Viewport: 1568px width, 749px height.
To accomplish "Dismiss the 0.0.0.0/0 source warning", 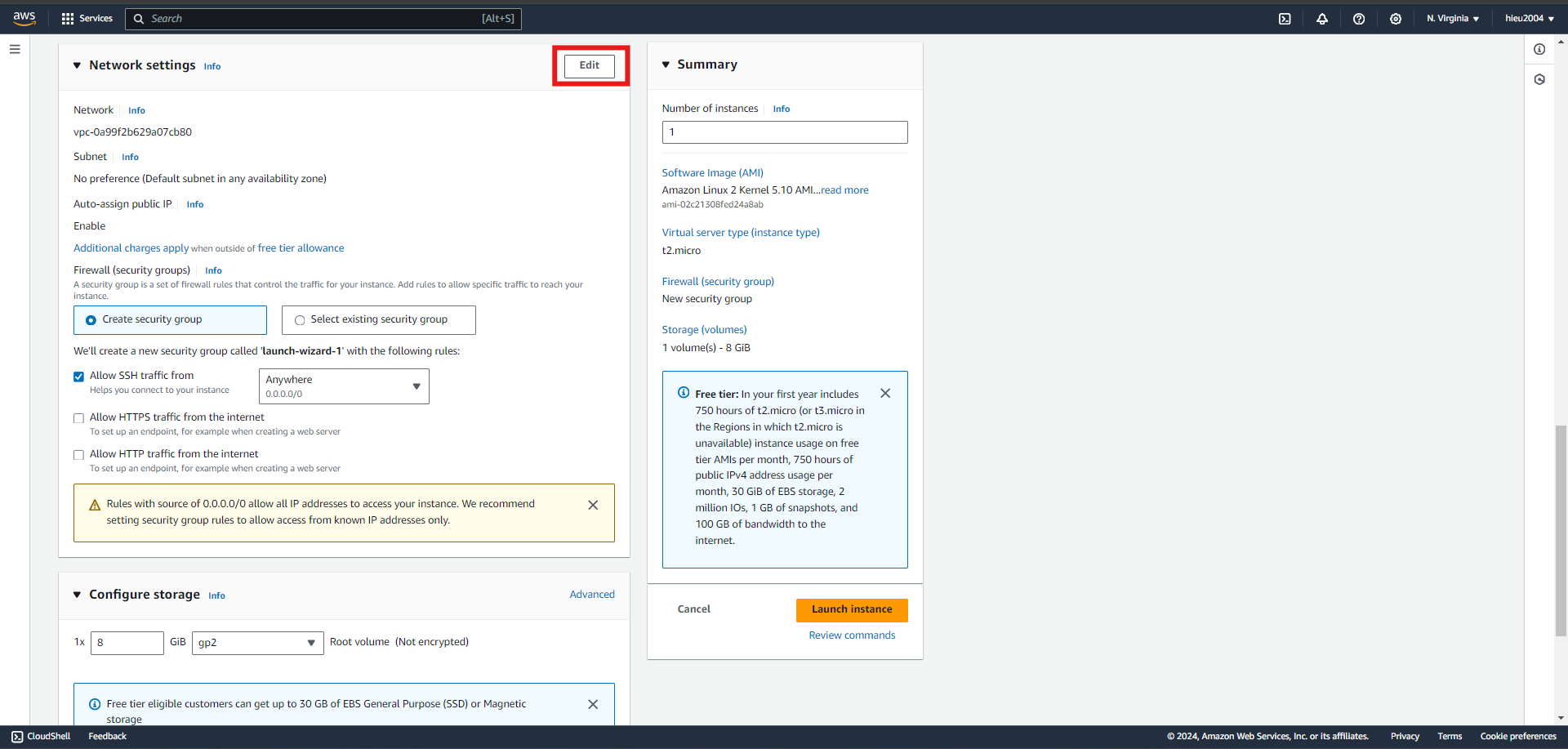I will coord(593,506).
